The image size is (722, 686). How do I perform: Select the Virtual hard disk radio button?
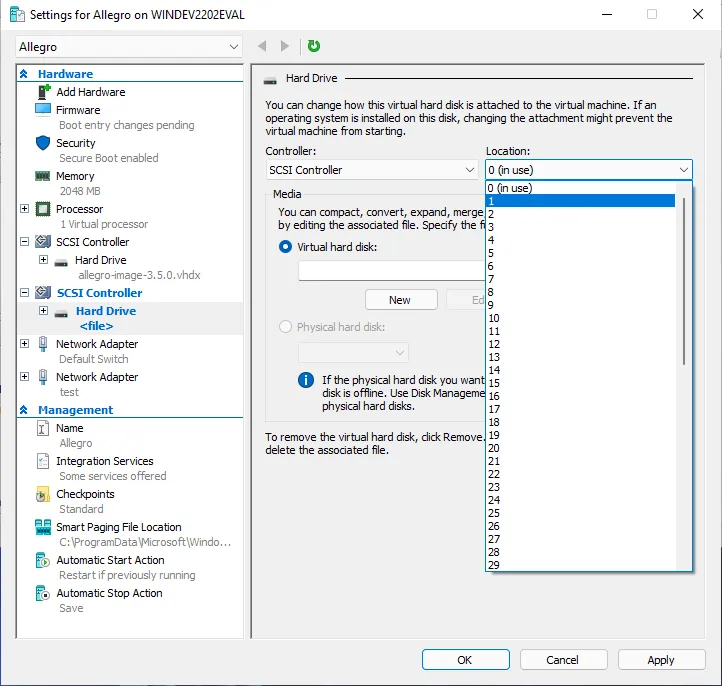[x=286, y=246]
